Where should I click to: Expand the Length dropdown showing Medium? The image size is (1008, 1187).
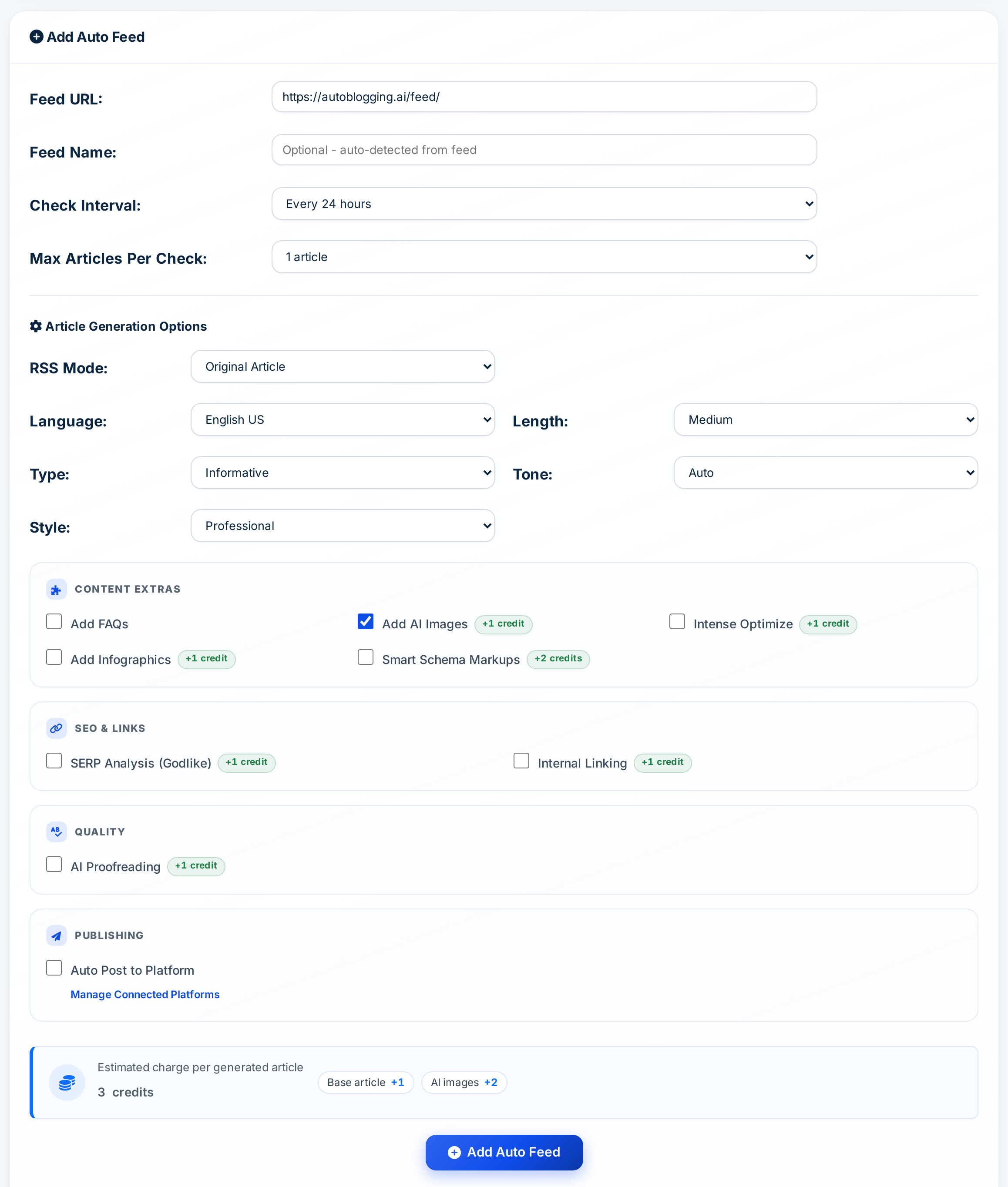click(826, 420)
